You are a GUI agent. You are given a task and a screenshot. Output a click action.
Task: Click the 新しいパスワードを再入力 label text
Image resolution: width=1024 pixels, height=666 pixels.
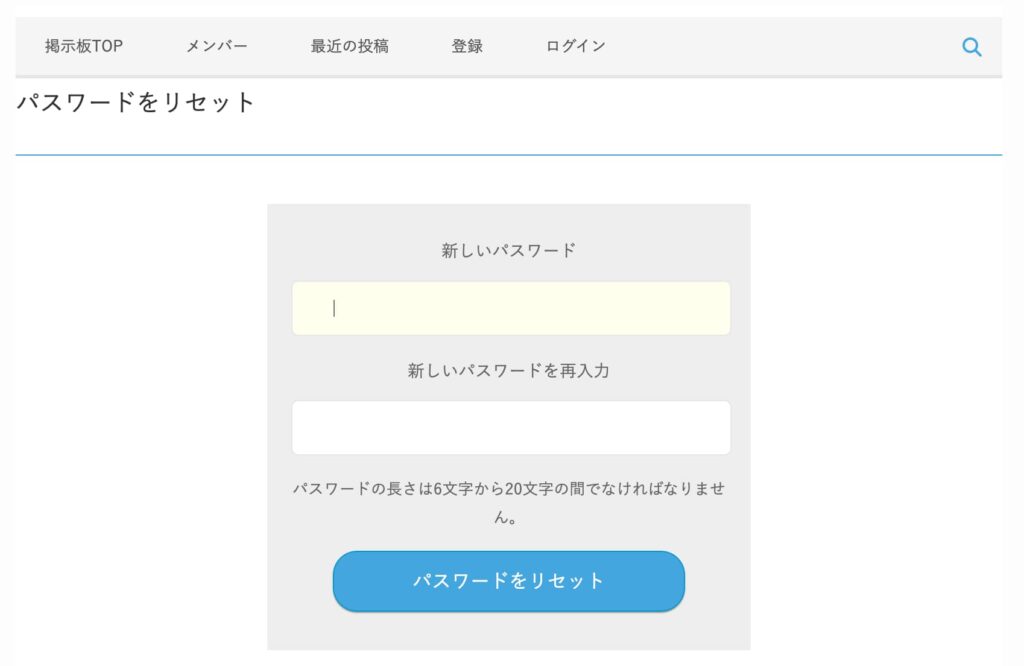tap(509, 371)
